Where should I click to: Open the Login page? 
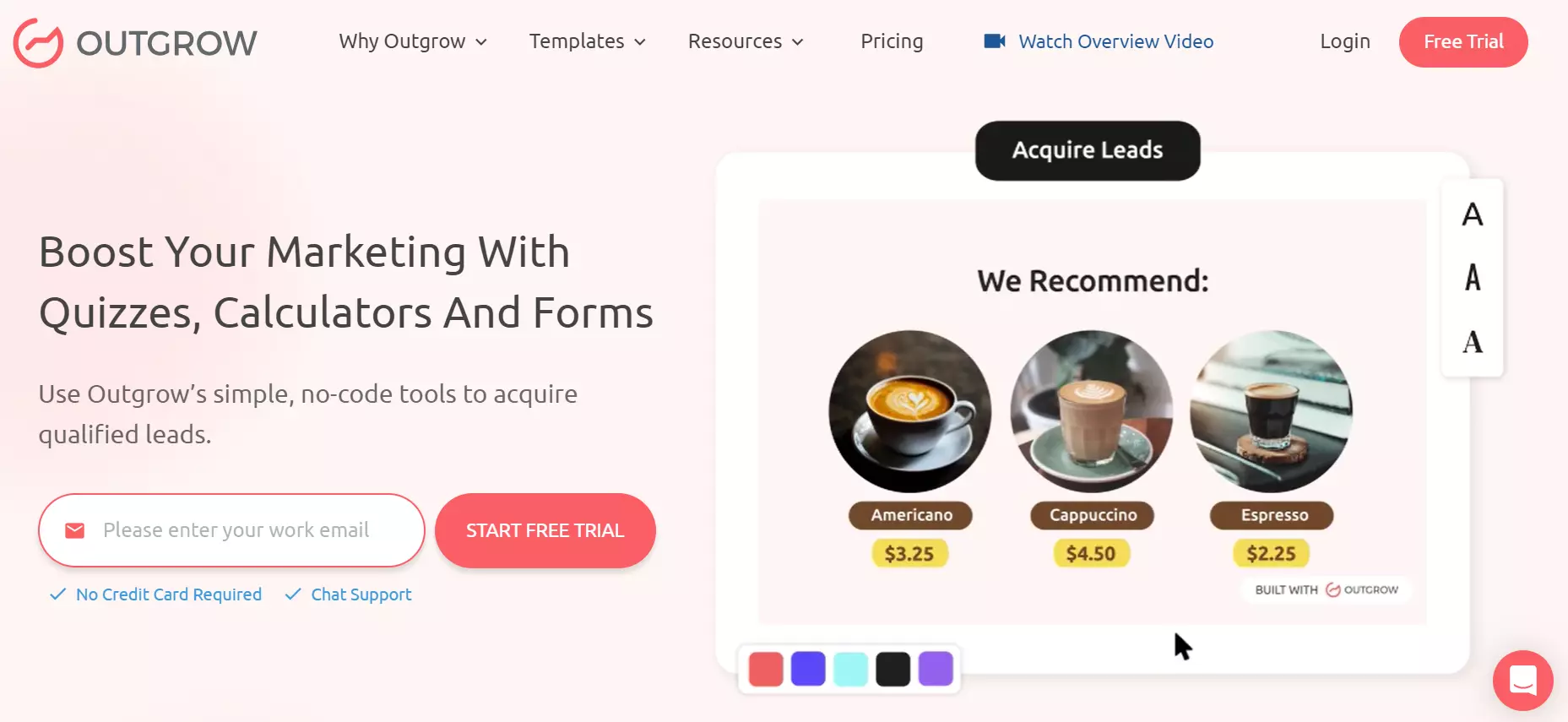pyautogui.click(x=1345, y=41)
